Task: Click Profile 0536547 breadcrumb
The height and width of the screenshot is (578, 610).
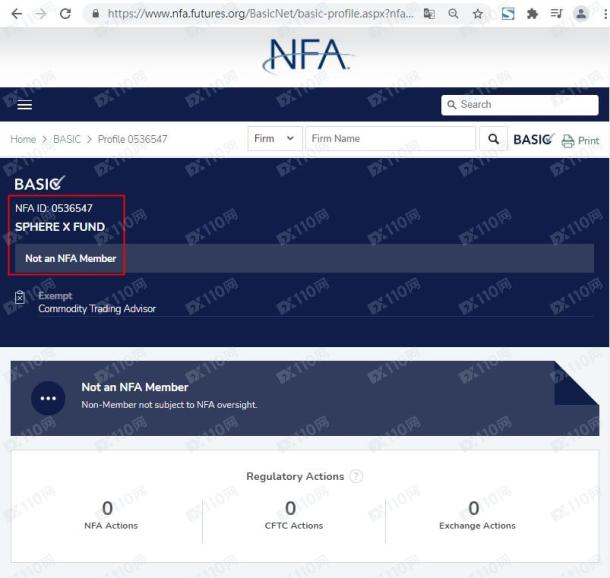Action: point(133,139)
